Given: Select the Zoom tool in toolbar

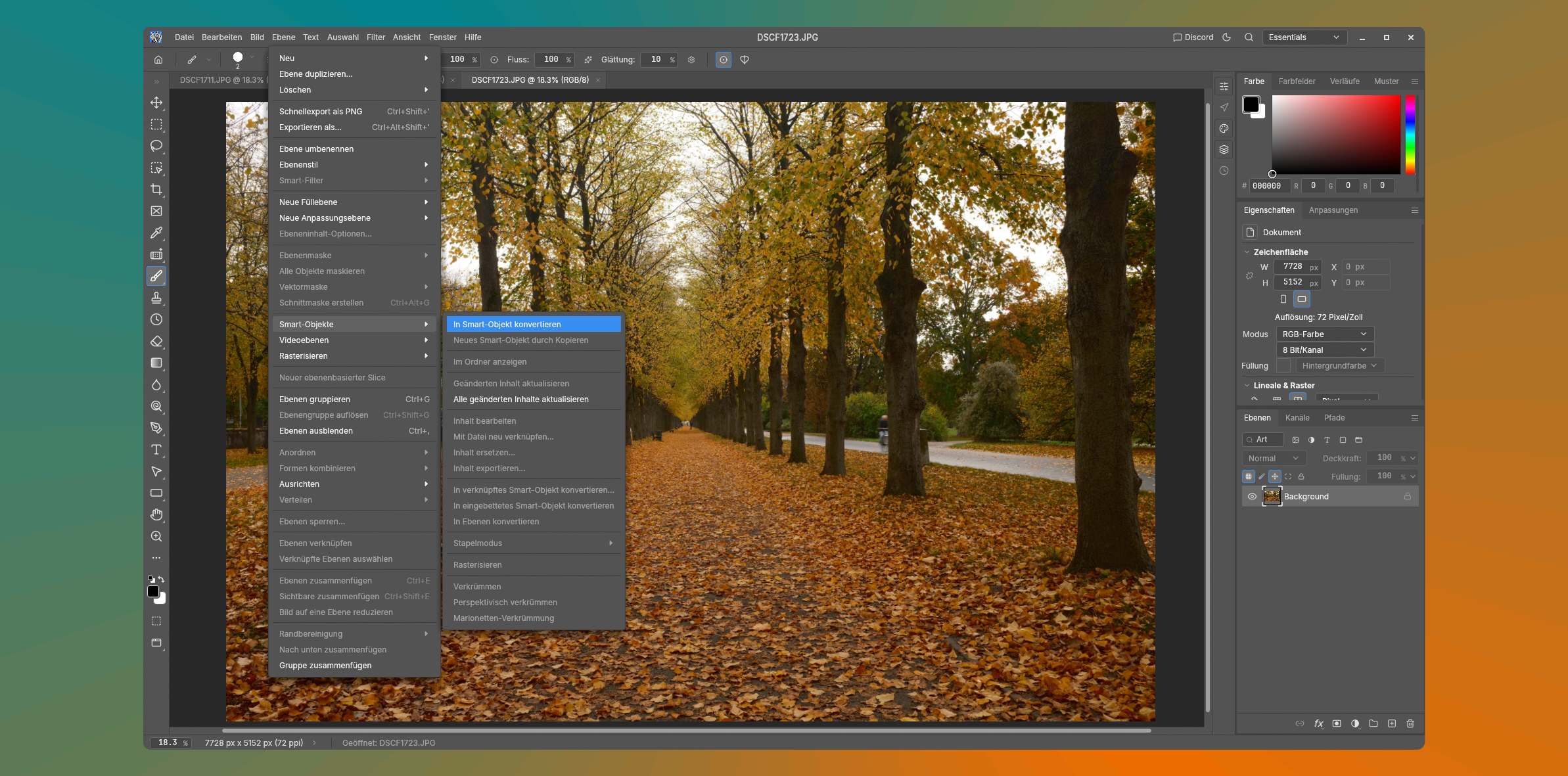Looking at the screenshot, I should (156, 536).
